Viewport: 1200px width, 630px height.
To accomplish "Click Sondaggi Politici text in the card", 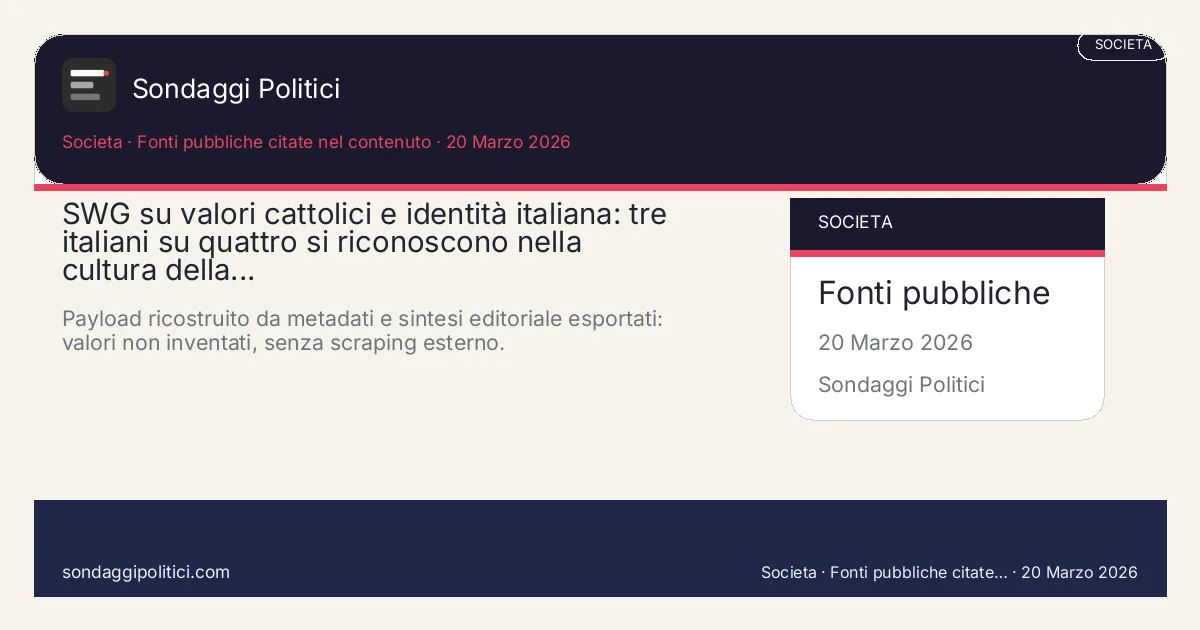I will [901, 385].
